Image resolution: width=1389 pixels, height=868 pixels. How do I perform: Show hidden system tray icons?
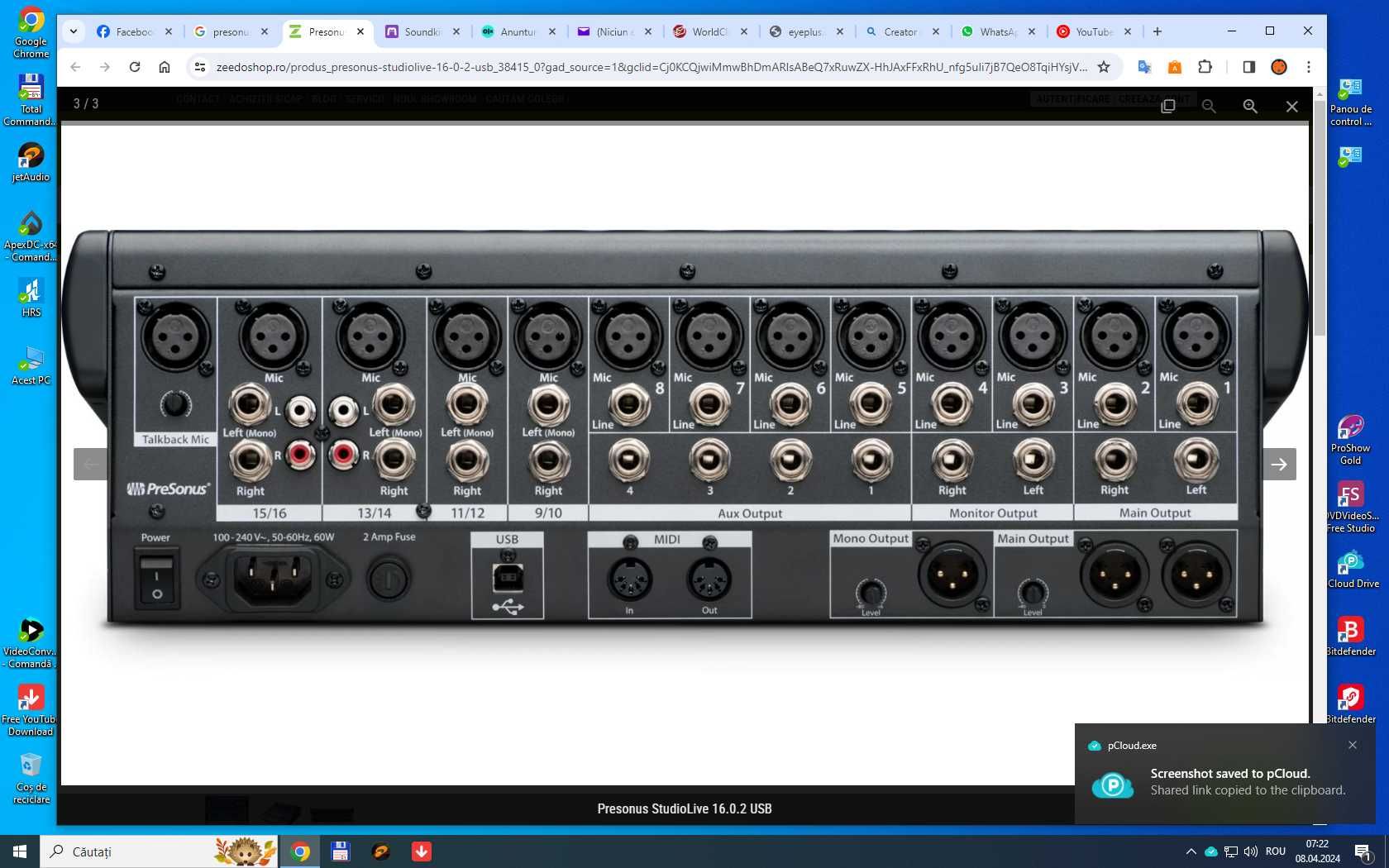[x=1191, y=851]
